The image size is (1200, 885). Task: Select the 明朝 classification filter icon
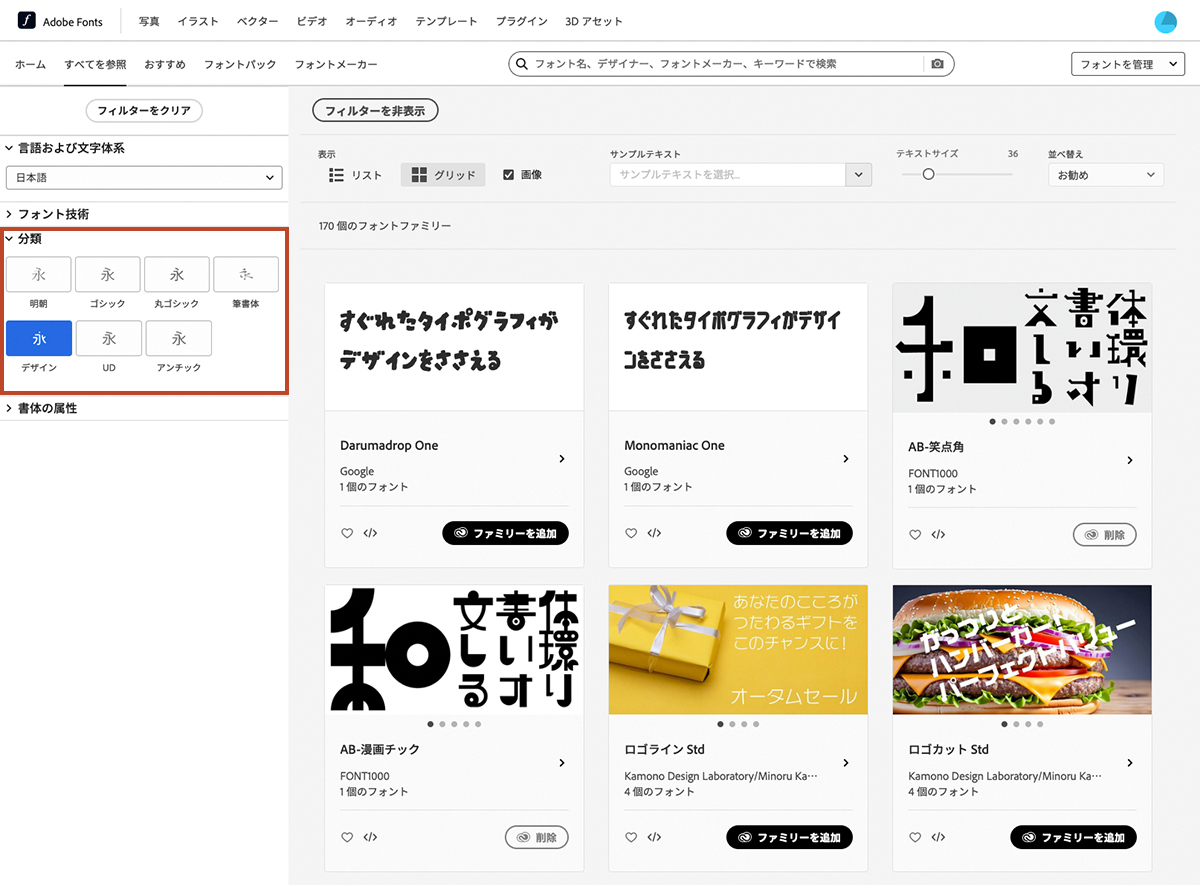(x=38, y=274)
